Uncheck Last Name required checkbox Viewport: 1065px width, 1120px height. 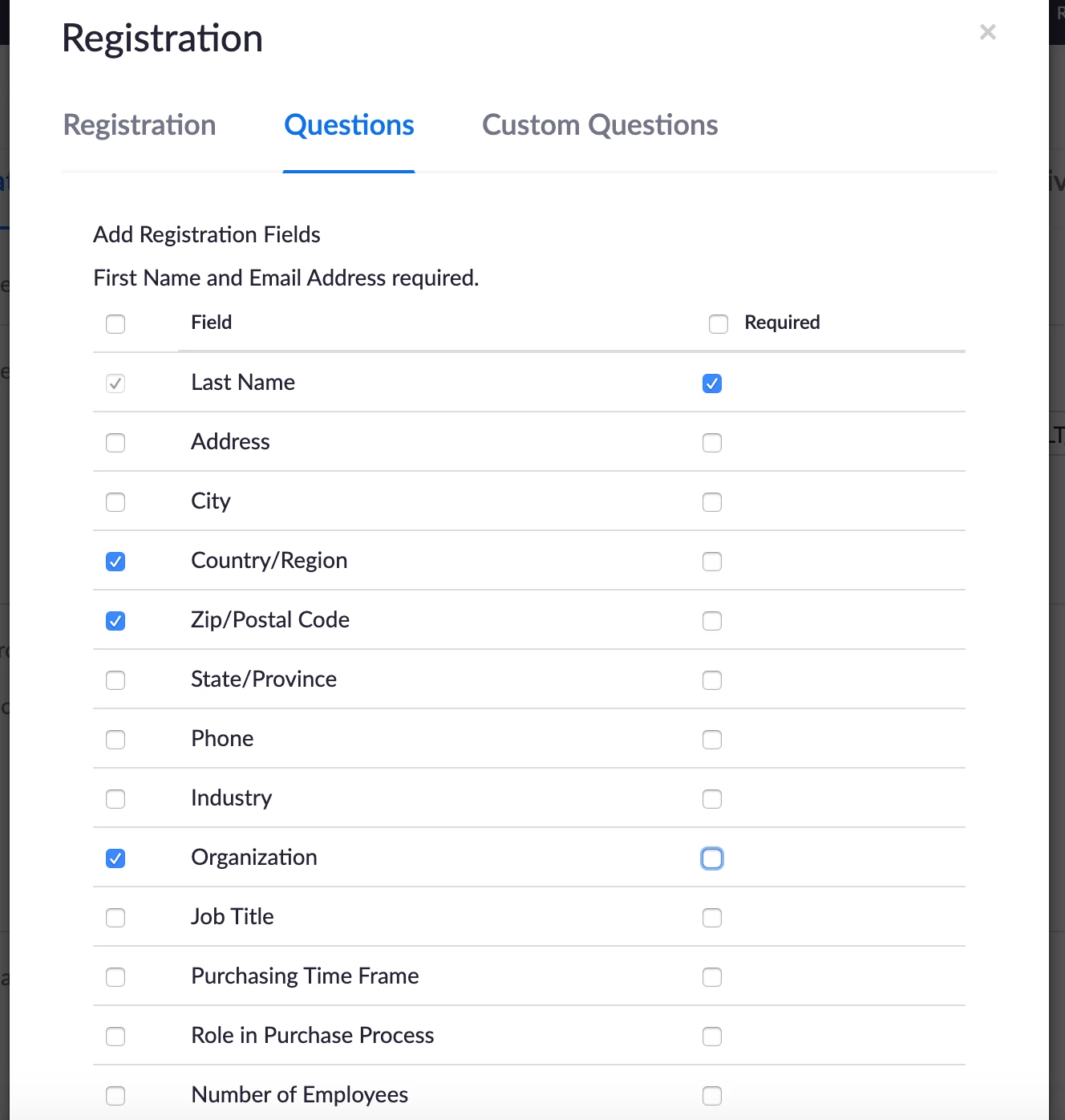[712, 383]
